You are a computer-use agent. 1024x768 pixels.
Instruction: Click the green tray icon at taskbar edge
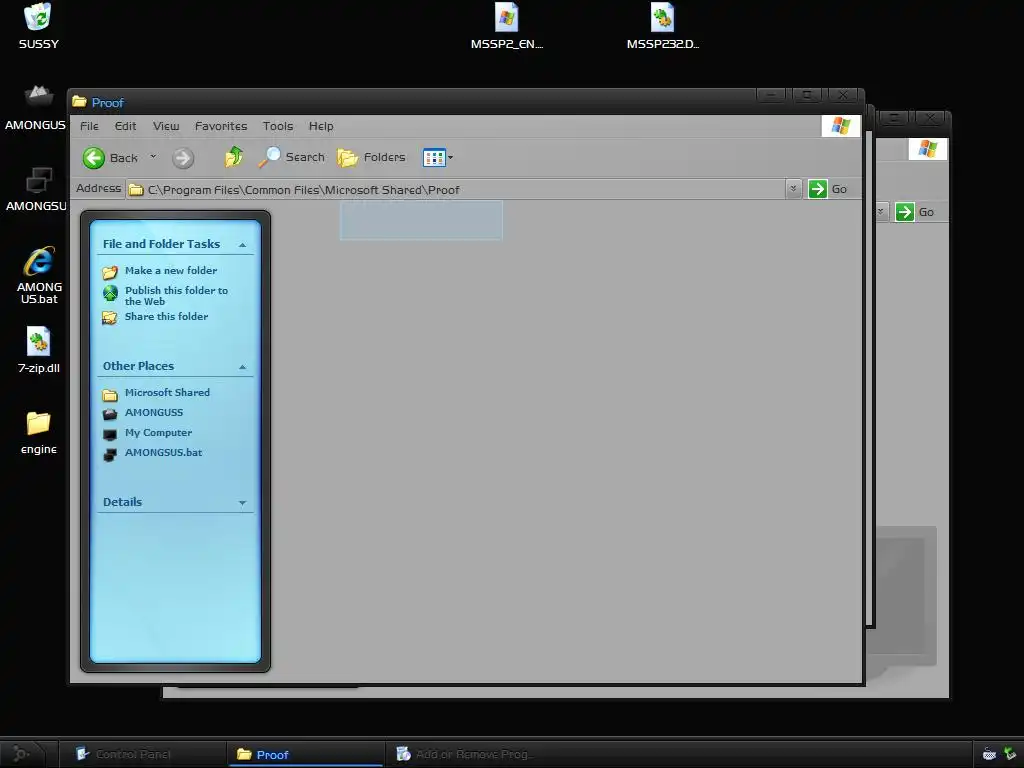pos(1010,754)
